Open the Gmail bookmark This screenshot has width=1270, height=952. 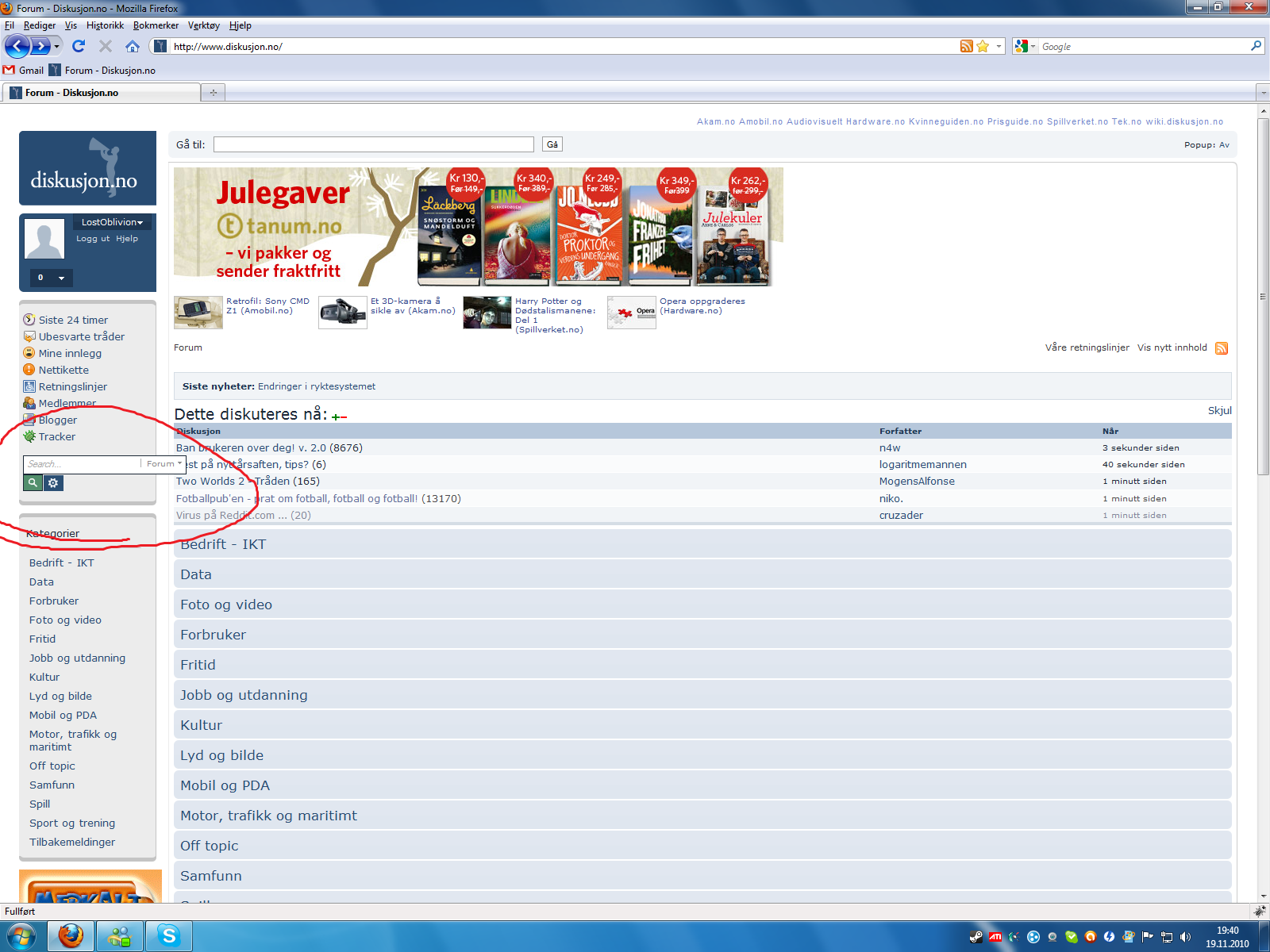(x=24, y=70)
